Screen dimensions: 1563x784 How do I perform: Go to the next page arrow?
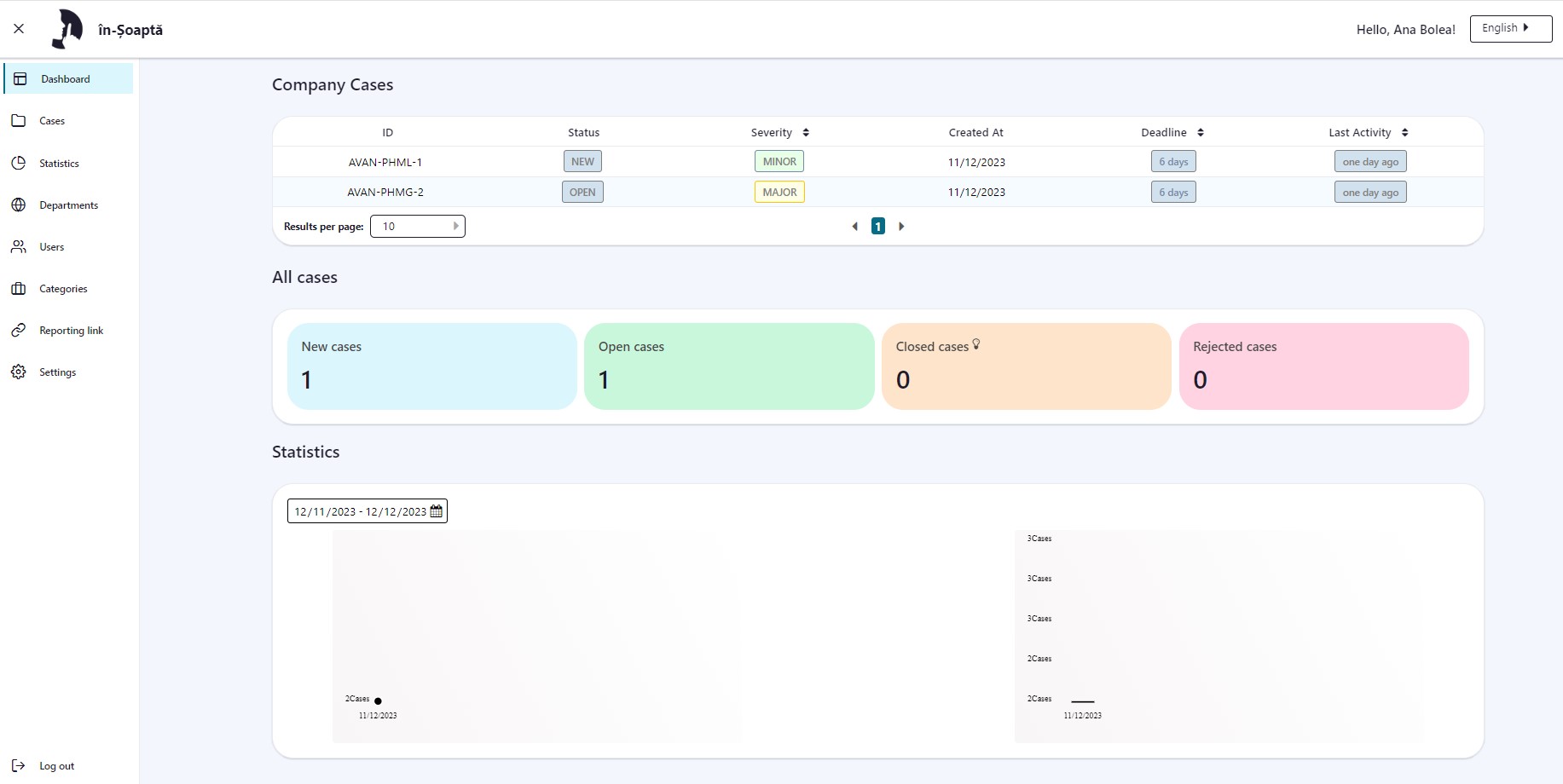901,227
